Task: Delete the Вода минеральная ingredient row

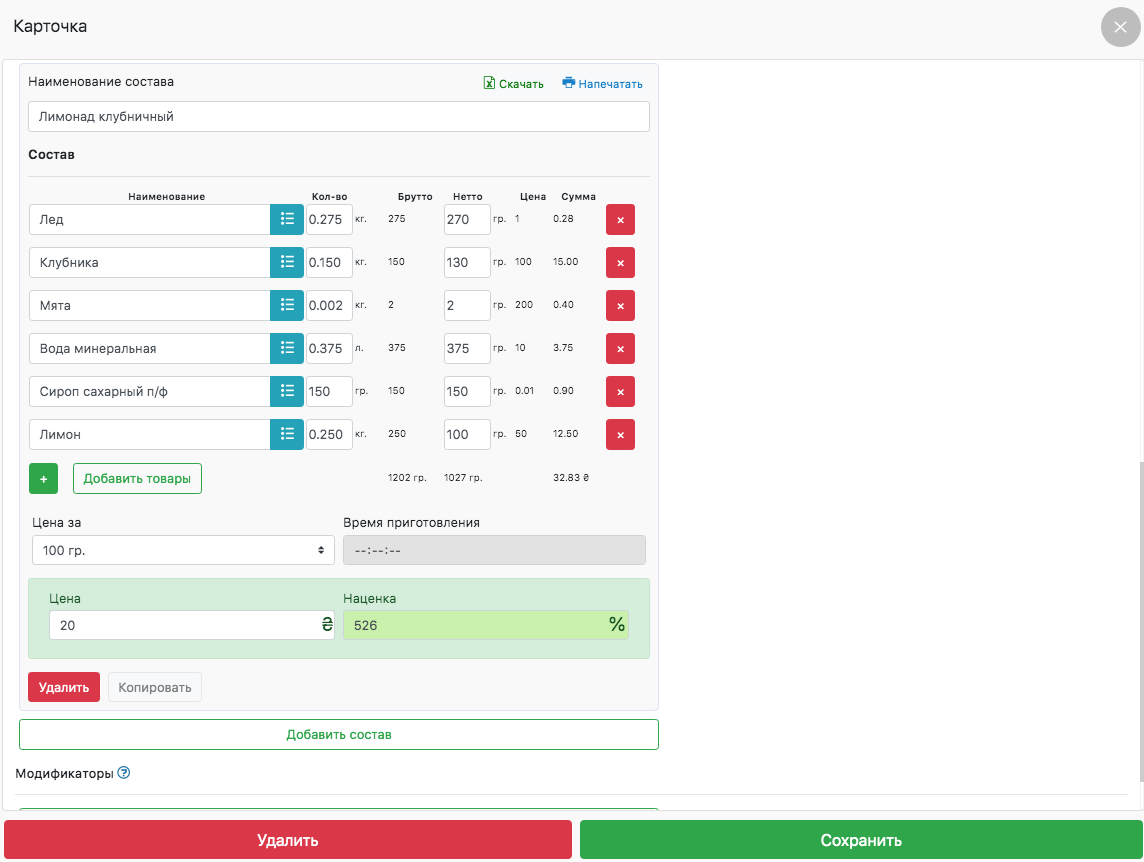Action: 620,349
